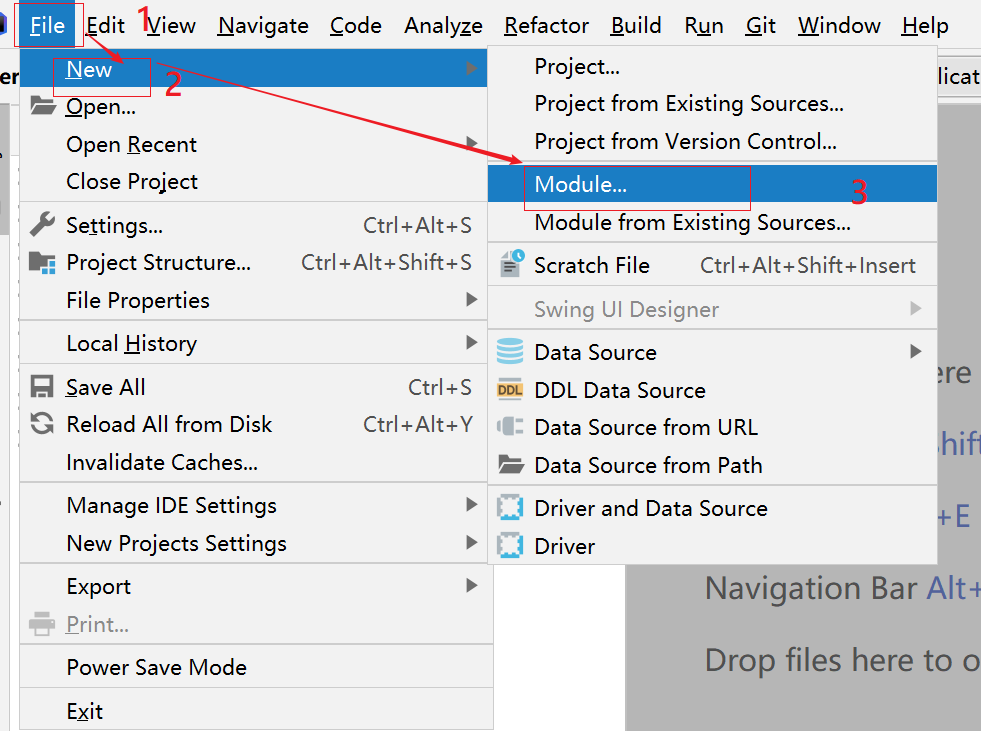Open the View menu
981x731 pixels.
pyautogui.click(x=171, y=26)
